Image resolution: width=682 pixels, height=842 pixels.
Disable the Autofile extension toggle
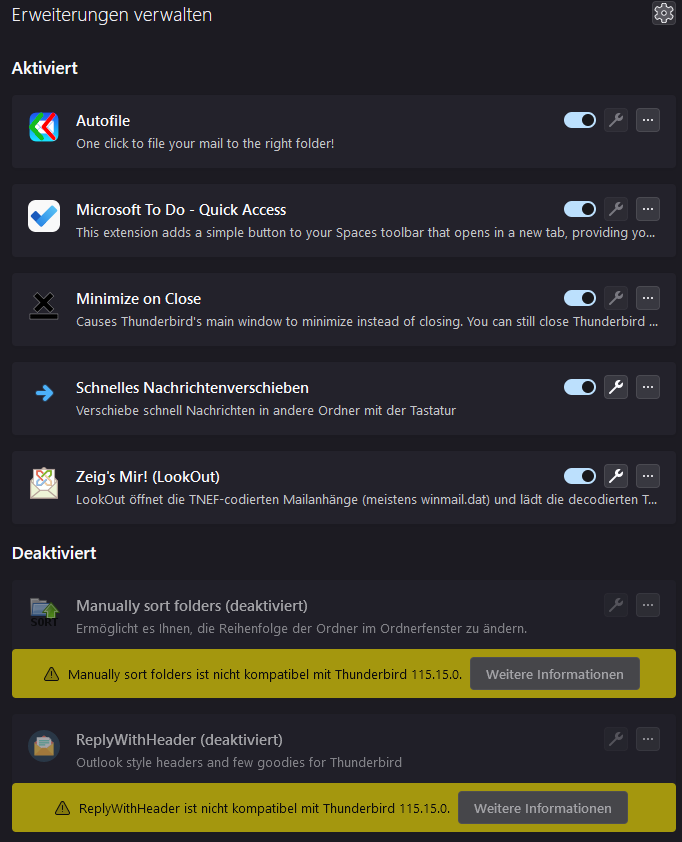(x=580, y=120)
